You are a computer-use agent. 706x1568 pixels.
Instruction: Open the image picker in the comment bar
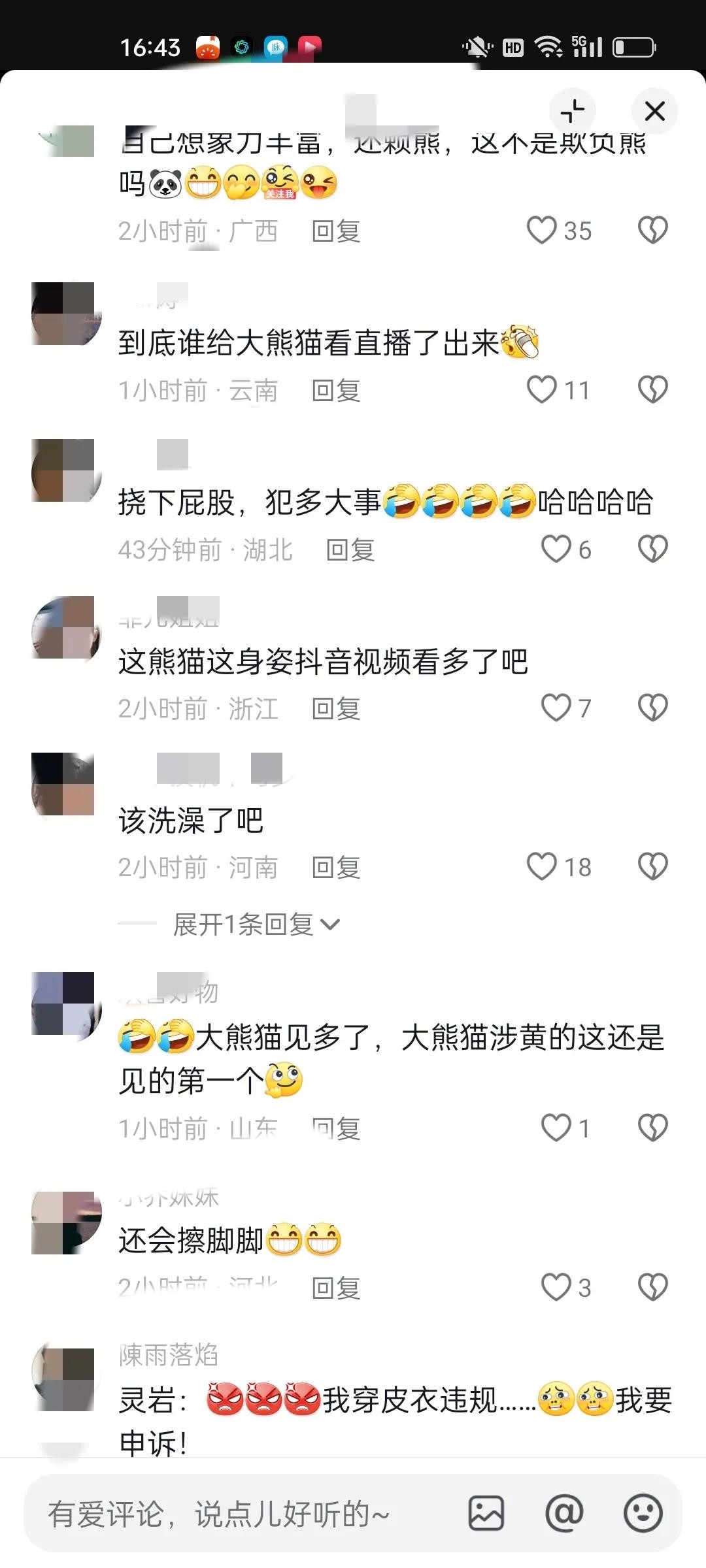[486, 1513]
